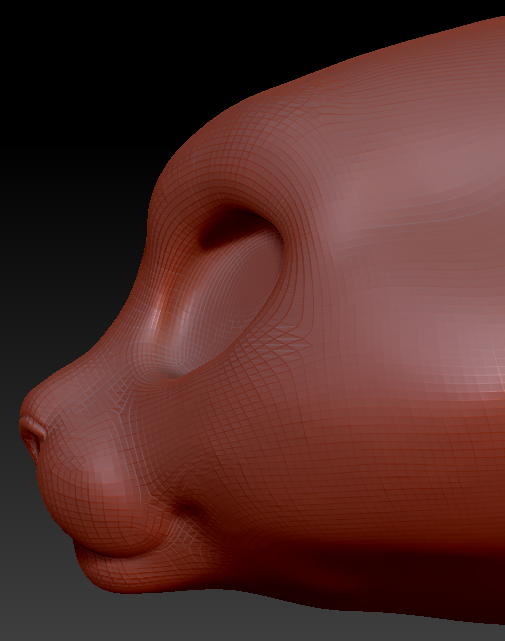Click the nostril on the model's nose
Image resolution: width=505 pixels, height=641 pixels.
click(32, 438)
